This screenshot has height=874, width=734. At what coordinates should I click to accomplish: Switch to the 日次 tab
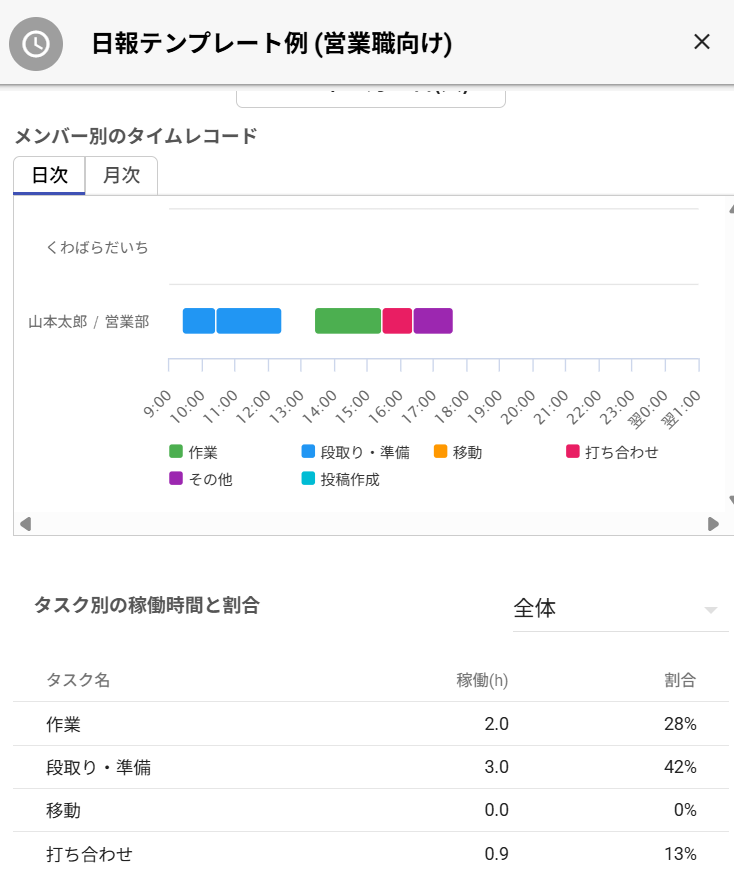click(x=50, y=175)
